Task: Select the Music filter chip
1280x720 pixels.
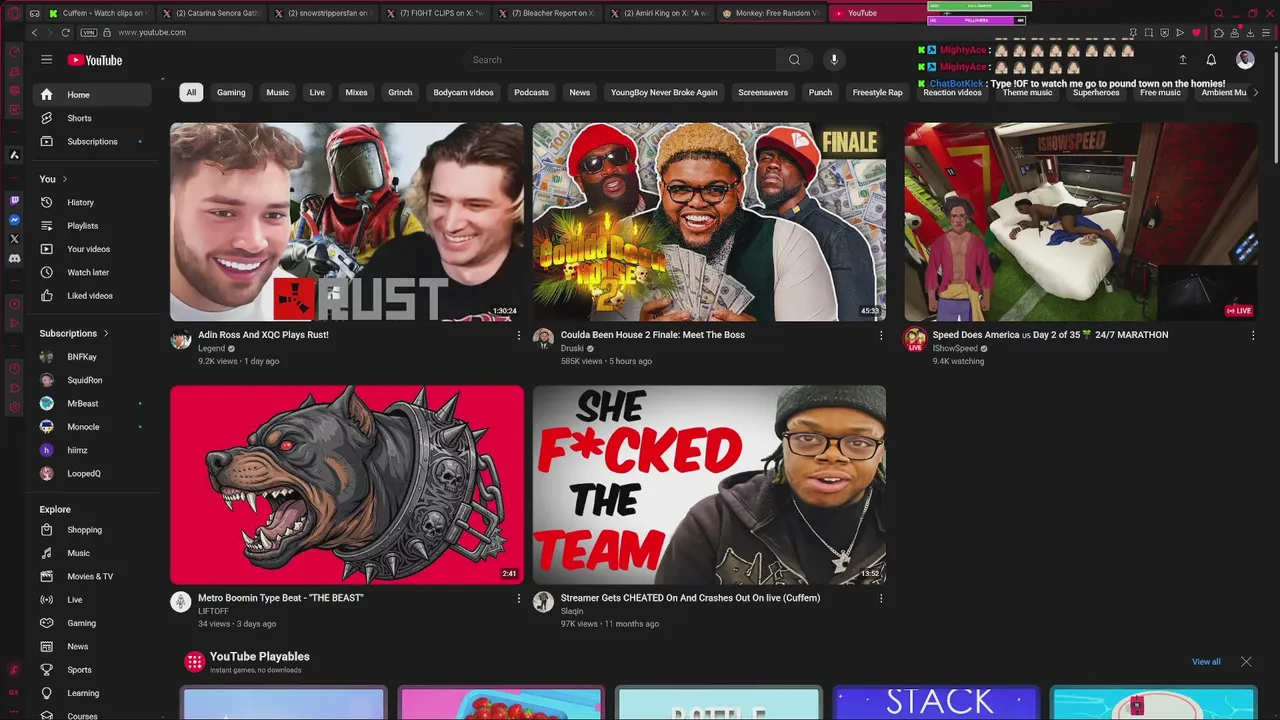Action: coord(277,92)
